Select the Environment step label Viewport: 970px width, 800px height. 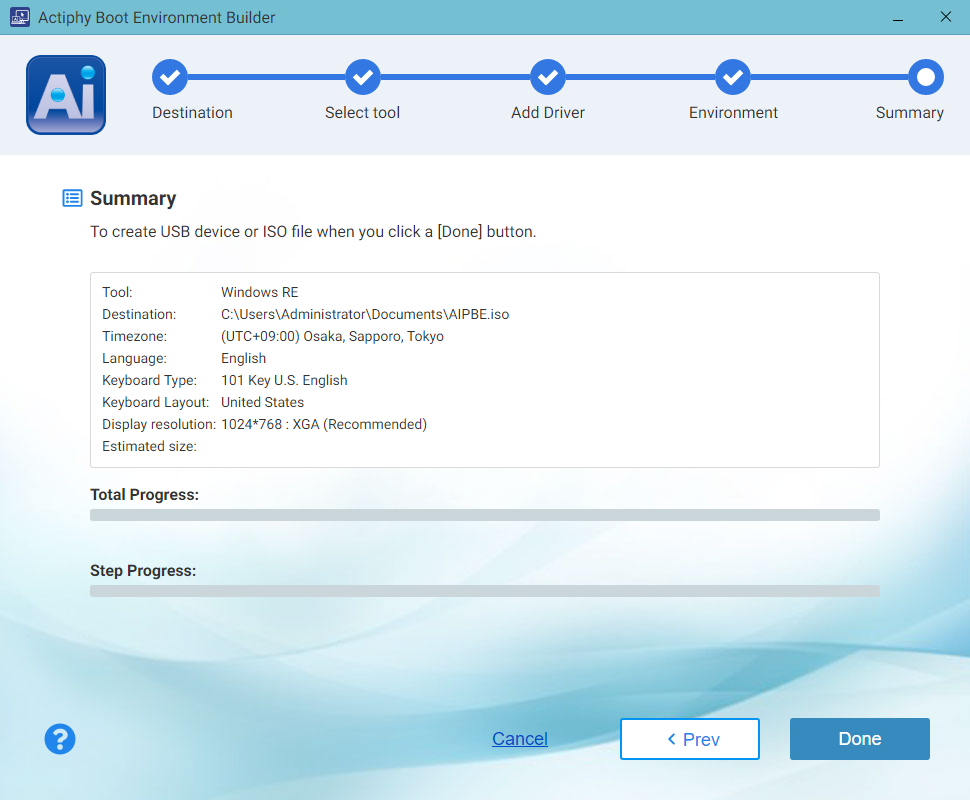click(733, 113)
